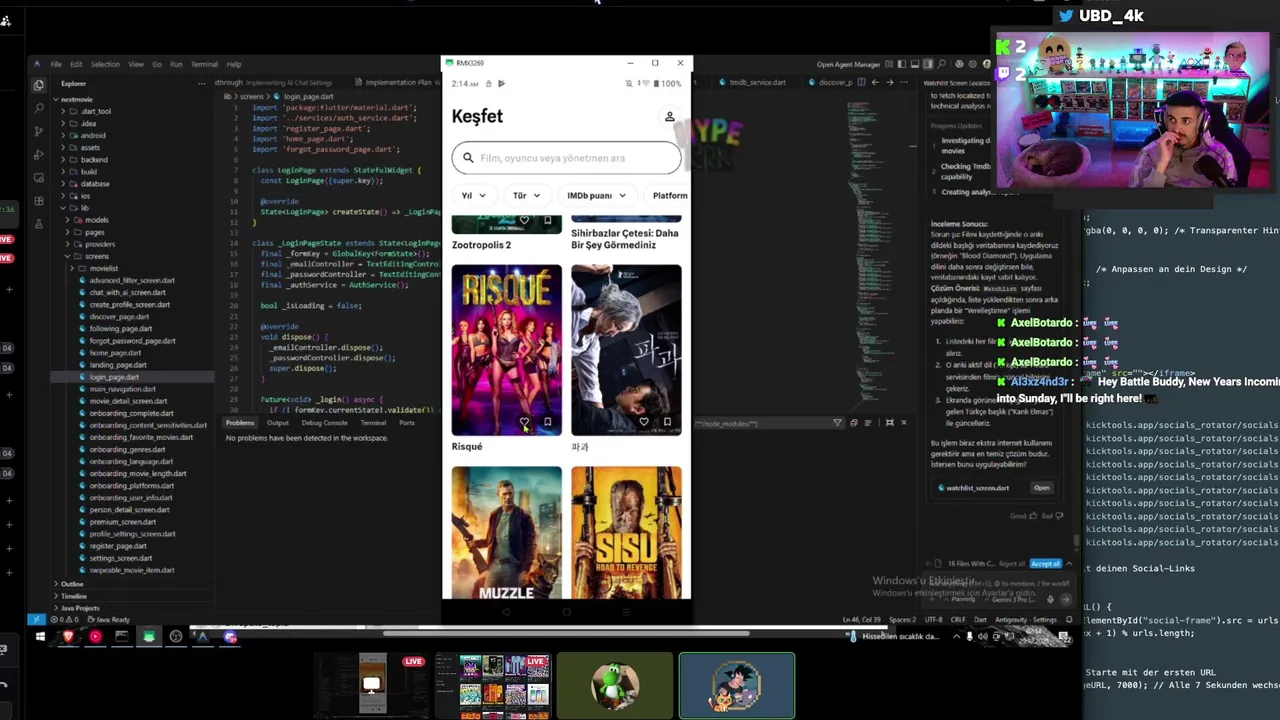Close the bottom panel with X icon
This screenshot has width=1280, height=720.
click(903, 423)
